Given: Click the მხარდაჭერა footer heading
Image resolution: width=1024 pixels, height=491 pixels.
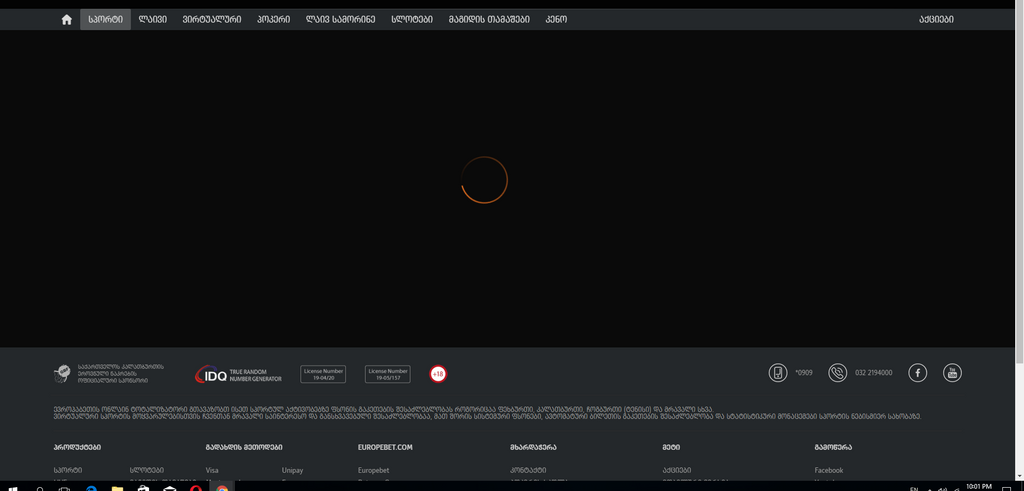Looking at the screenshot, I should 533,447.
